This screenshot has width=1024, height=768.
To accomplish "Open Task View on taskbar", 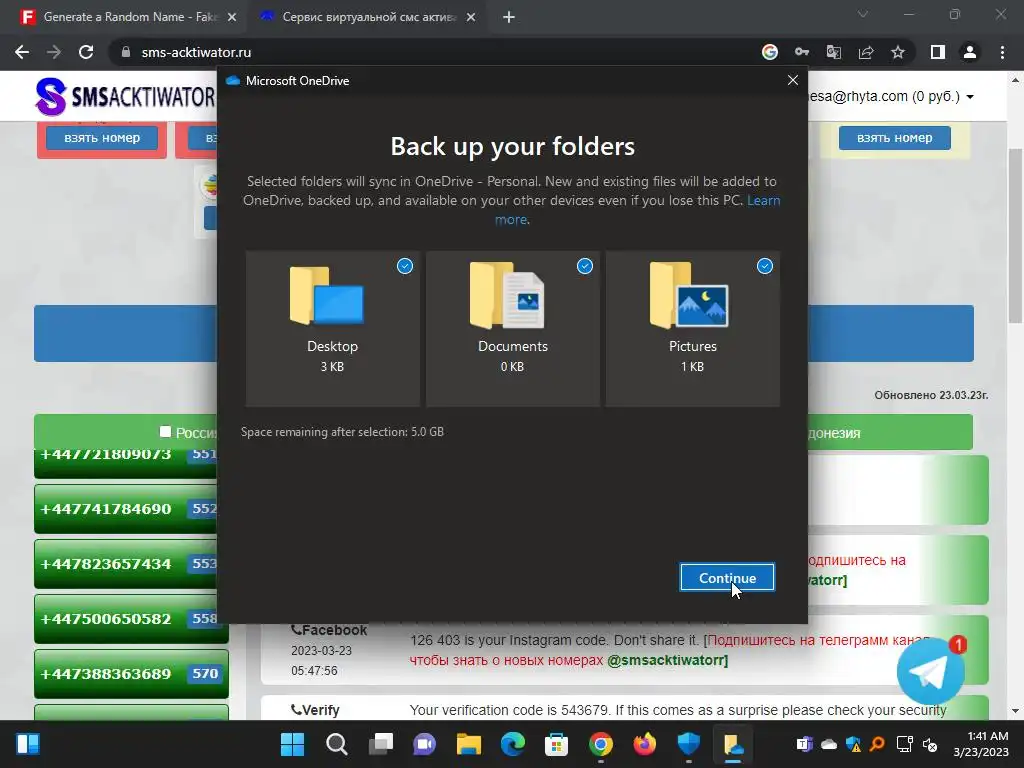I will click(x=381, y=744).
